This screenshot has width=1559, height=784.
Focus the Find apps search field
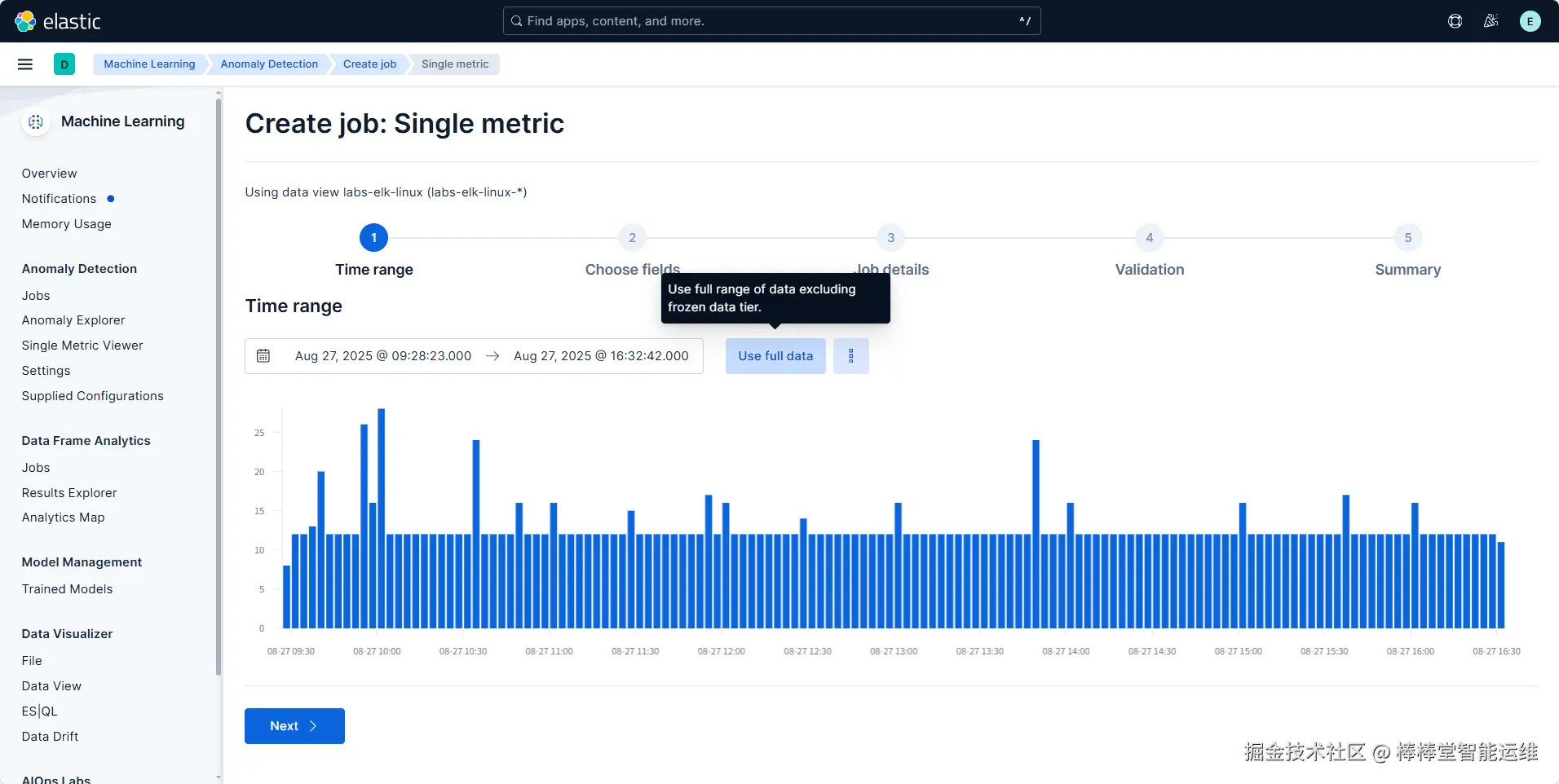pos(771,21)
